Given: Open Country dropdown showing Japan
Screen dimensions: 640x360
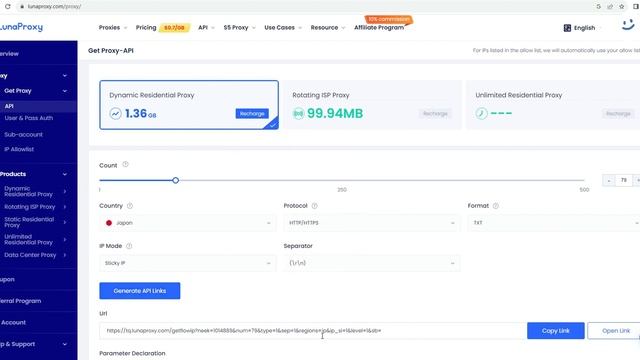Looking at the screenshot, I should (187, 223).
